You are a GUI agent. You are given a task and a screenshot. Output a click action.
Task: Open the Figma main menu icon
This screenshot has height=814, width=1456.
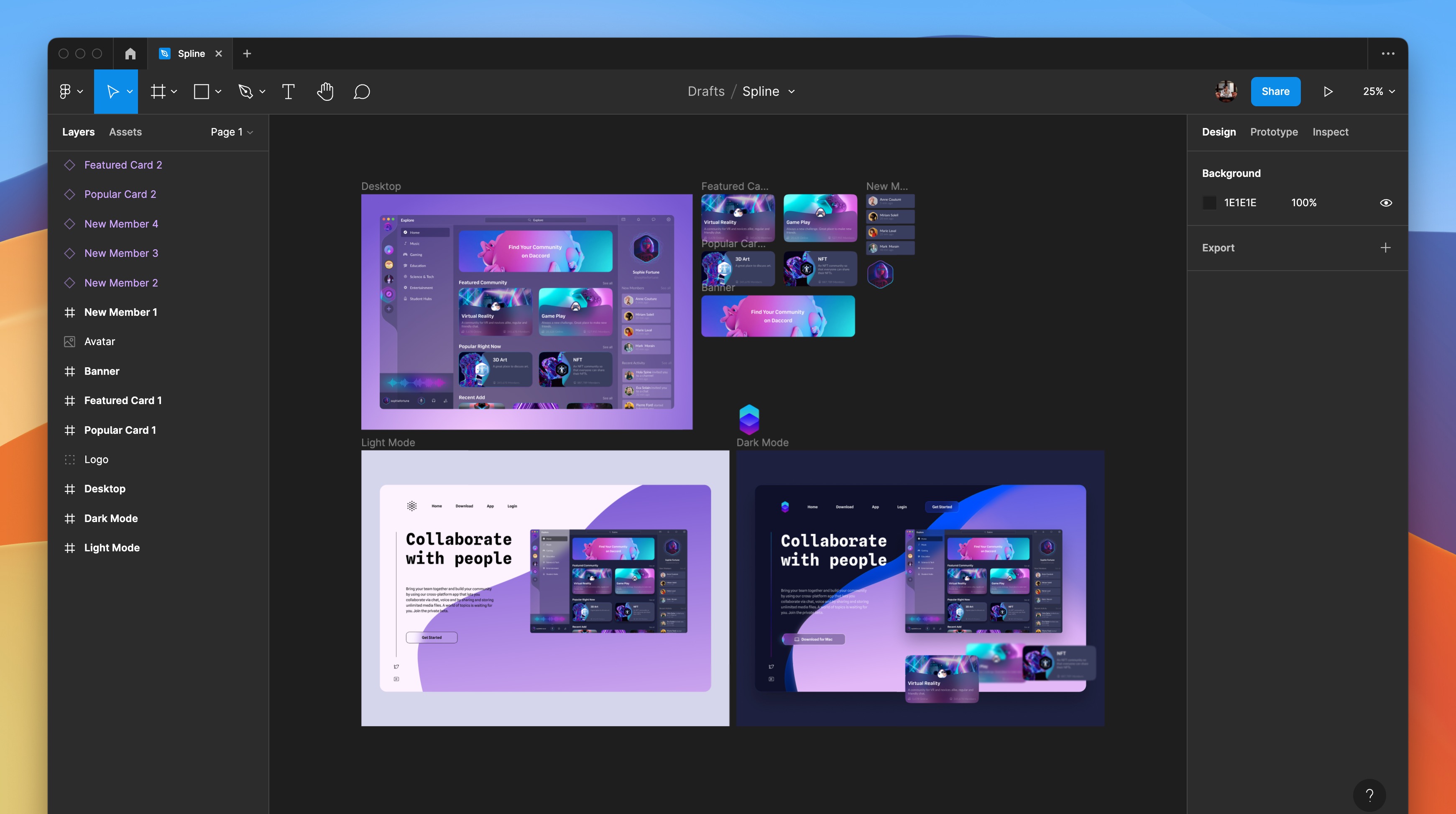66,92
